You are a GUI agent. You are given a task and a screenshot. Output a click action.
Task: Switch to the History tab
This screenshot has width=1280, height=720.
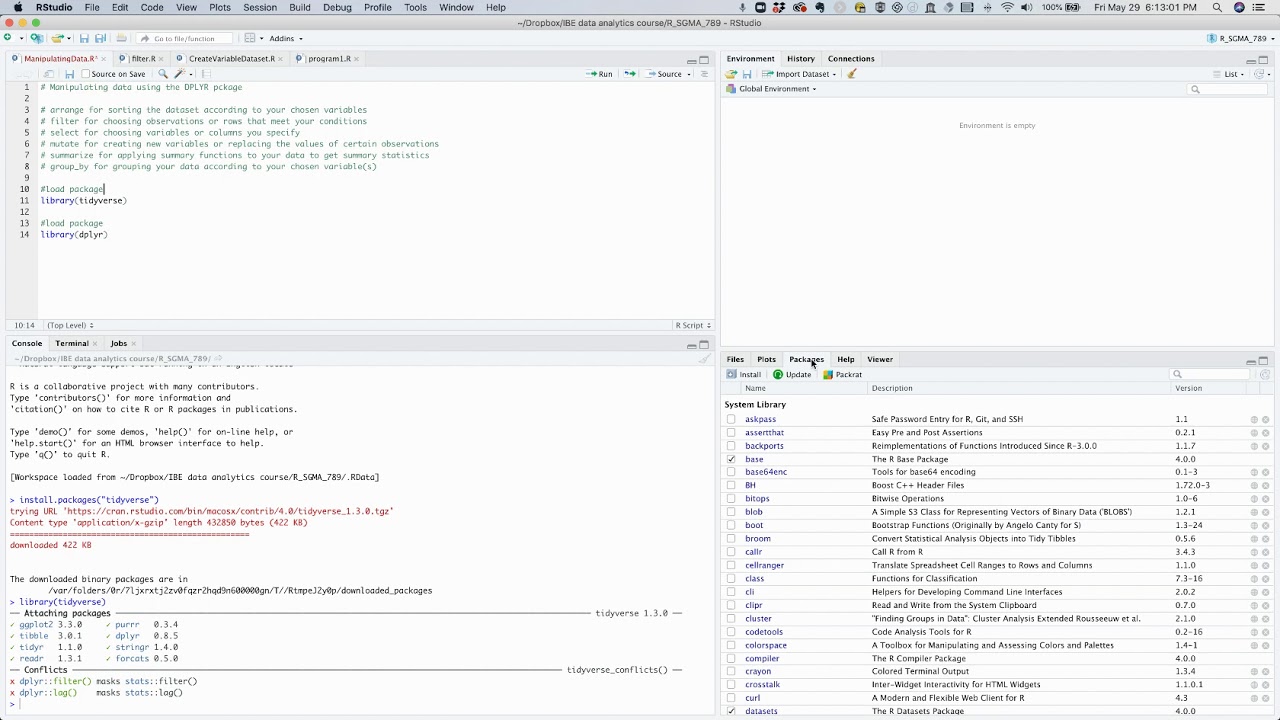800,59
